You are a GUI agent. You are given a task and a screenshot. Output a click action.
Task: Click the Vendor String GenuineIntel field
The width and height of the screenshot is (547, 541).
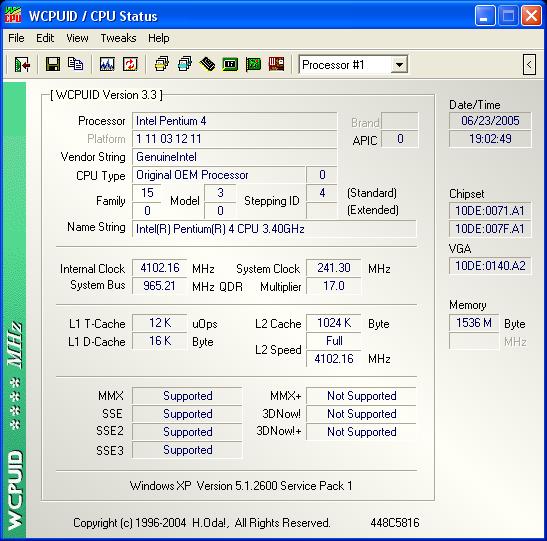coord(234,157)
